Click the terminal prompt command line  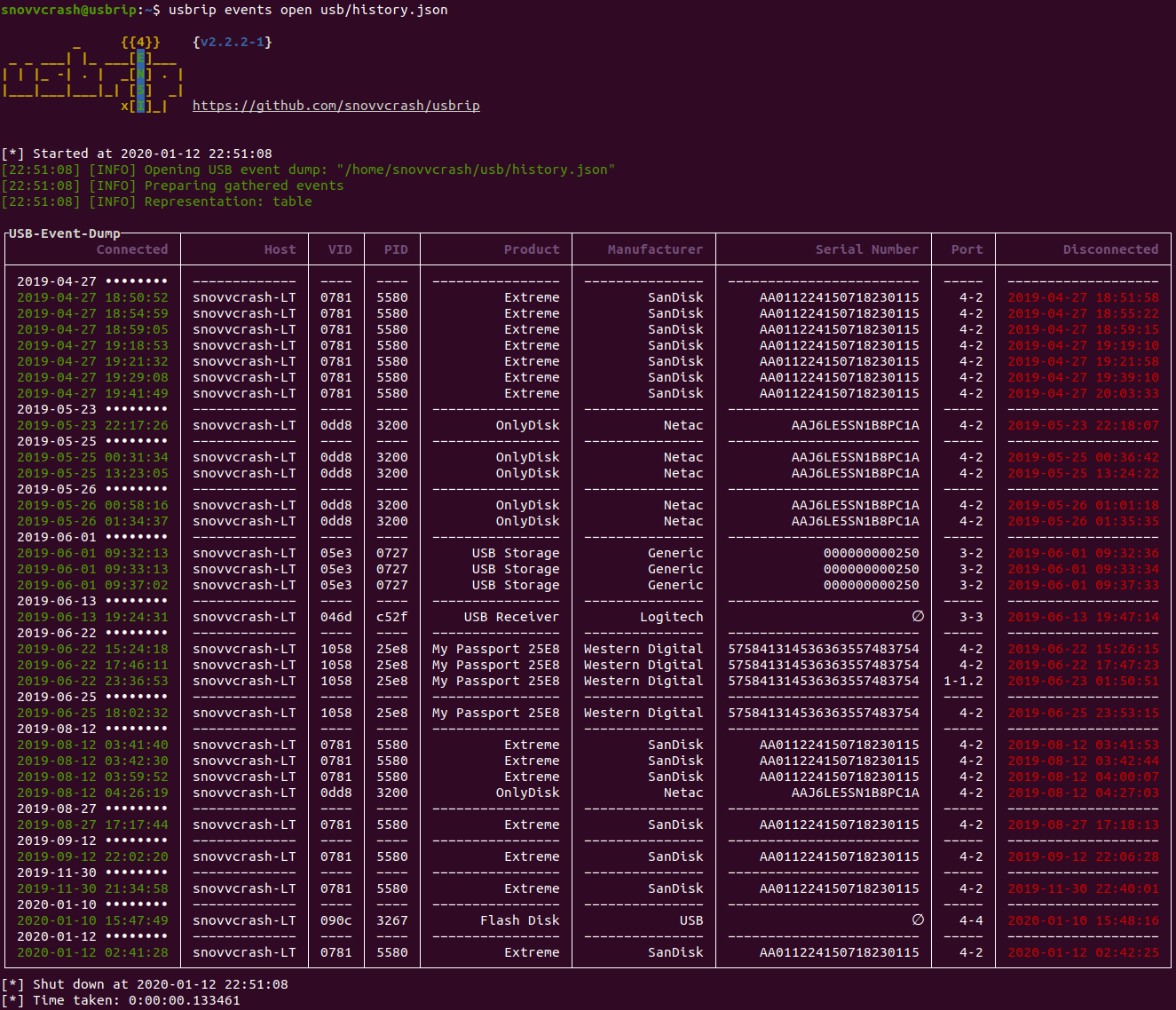tap(225, 10)
